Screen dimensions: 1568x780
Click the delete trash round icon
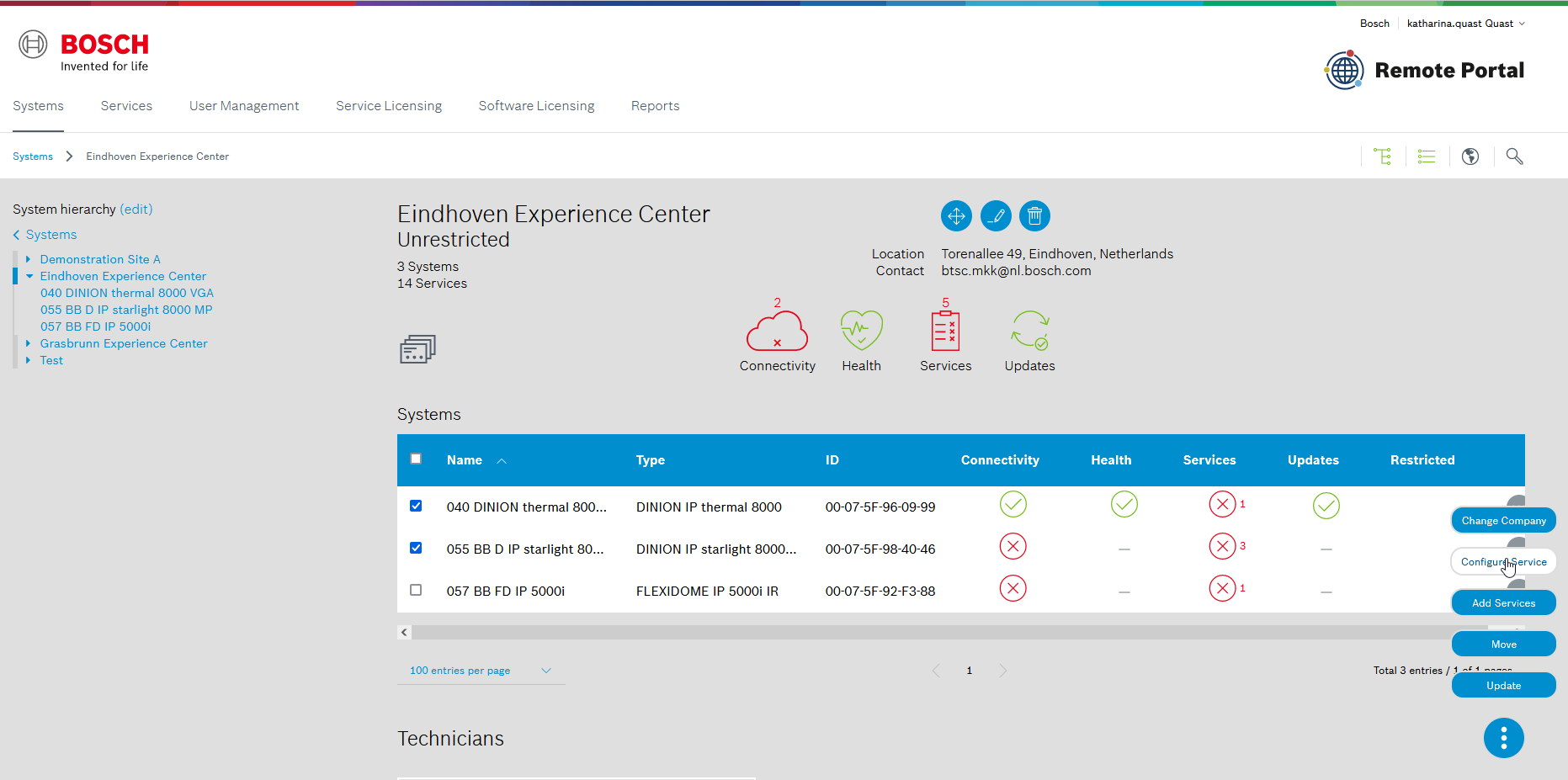[1034, 215]
